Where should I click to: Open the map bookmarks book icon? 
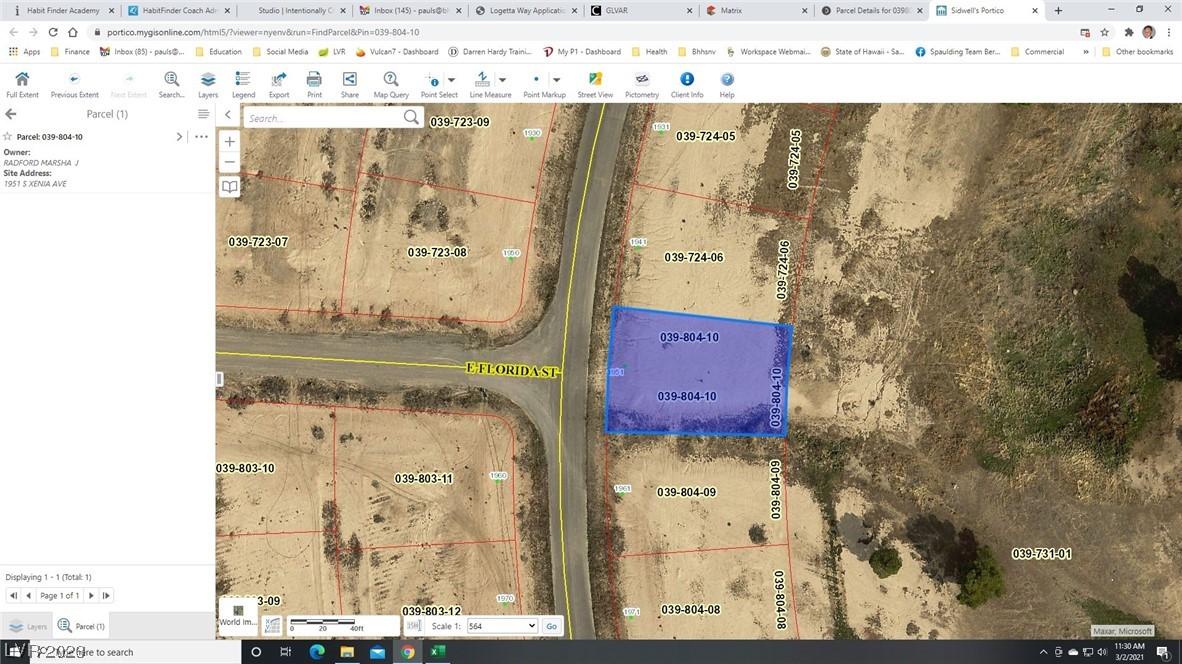click(230, 186)
